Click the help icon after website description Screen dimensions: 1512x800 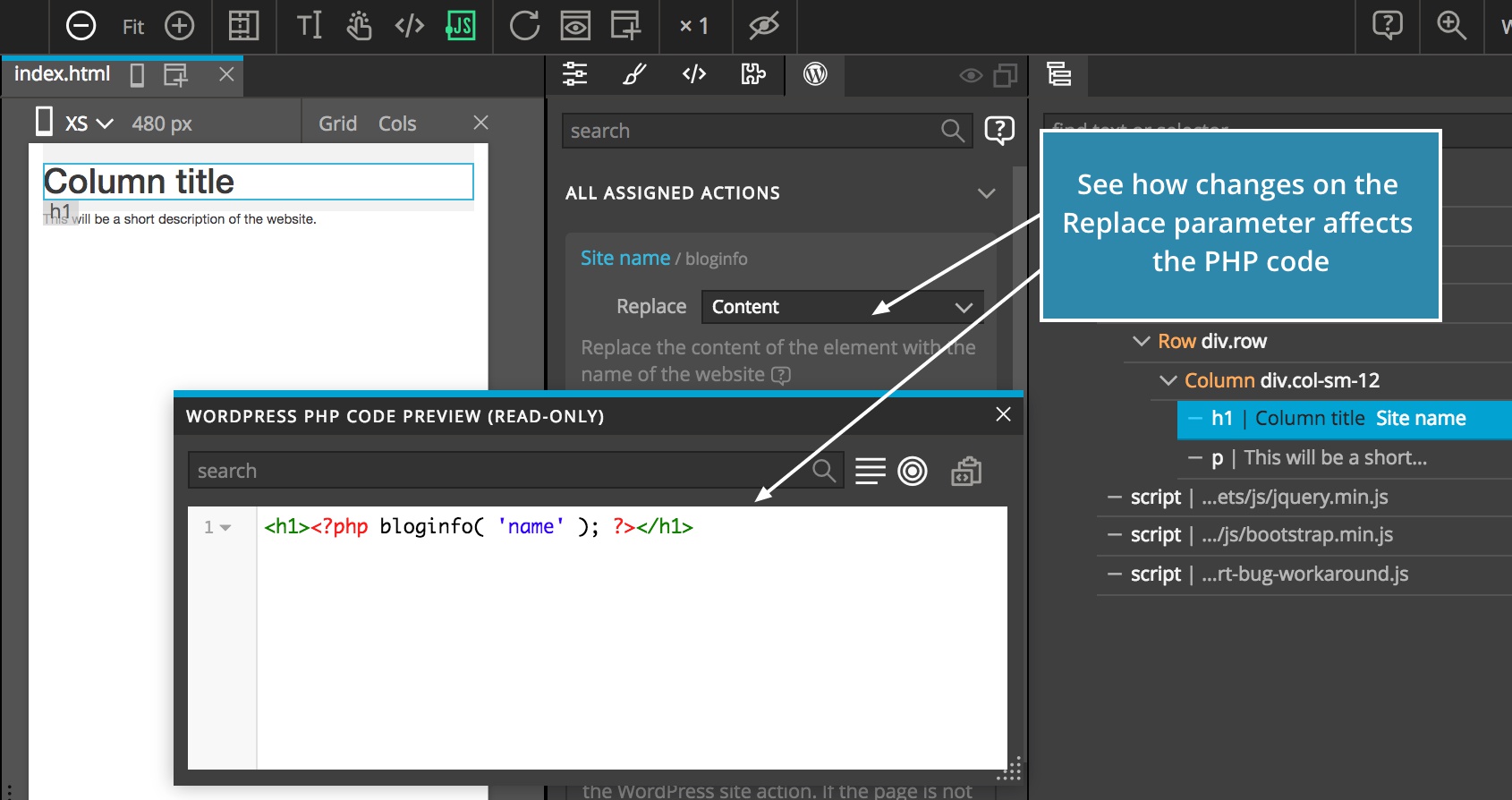(781, 375)
